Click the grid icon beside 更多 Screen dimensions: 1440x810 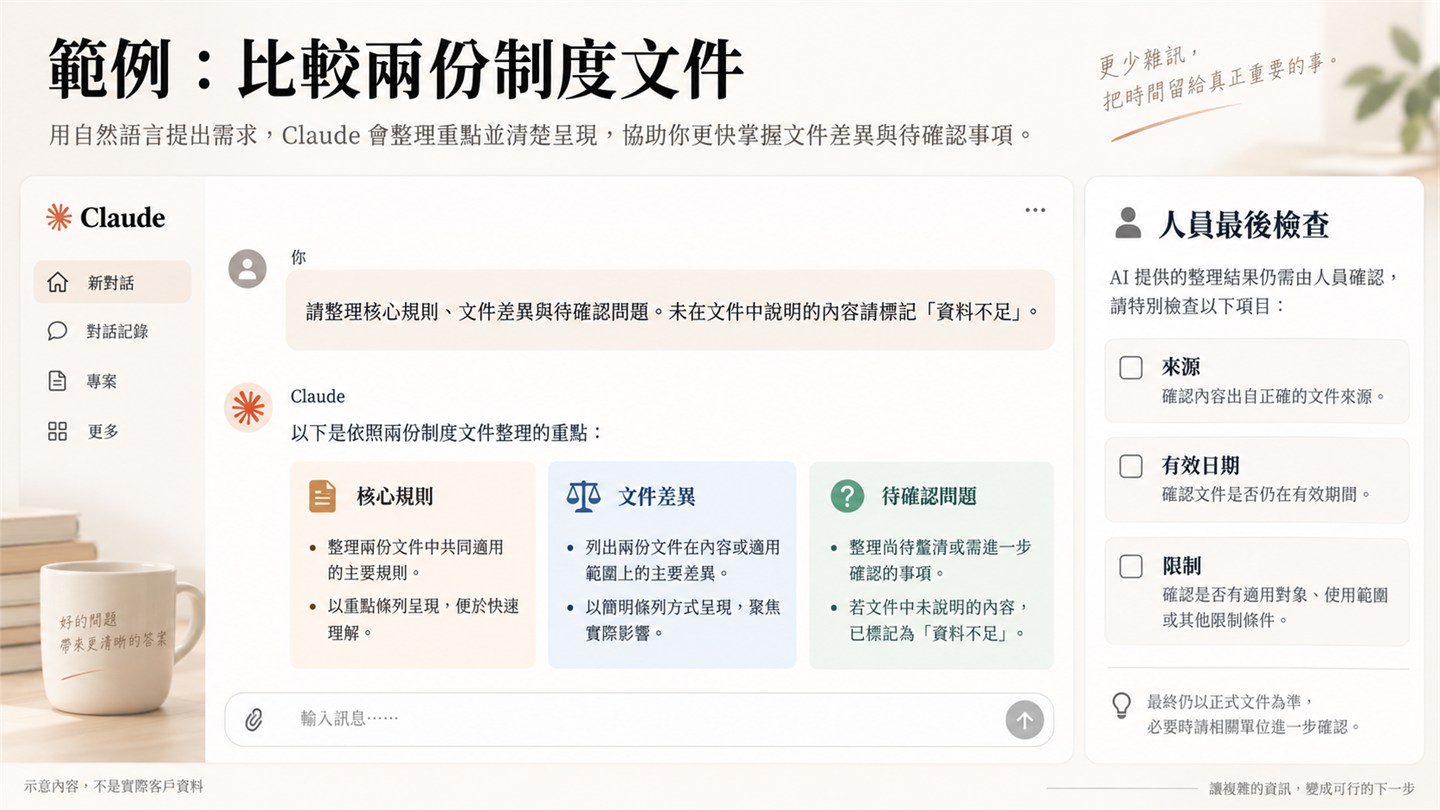point(58,431)
